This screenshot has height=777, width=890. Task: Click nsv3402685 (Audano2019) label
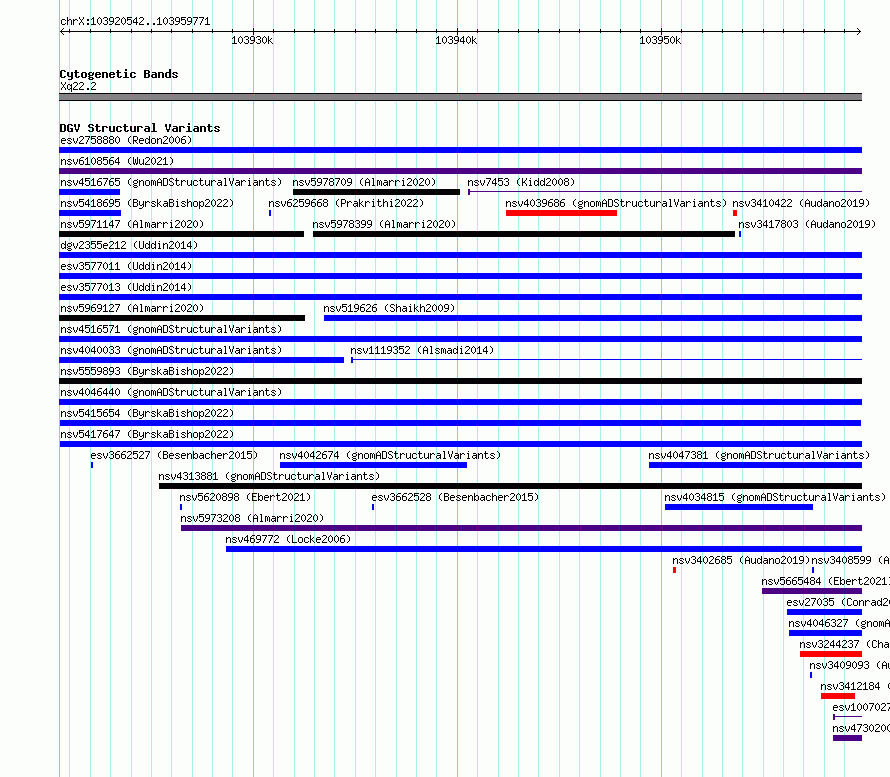(x=741, y=560)
